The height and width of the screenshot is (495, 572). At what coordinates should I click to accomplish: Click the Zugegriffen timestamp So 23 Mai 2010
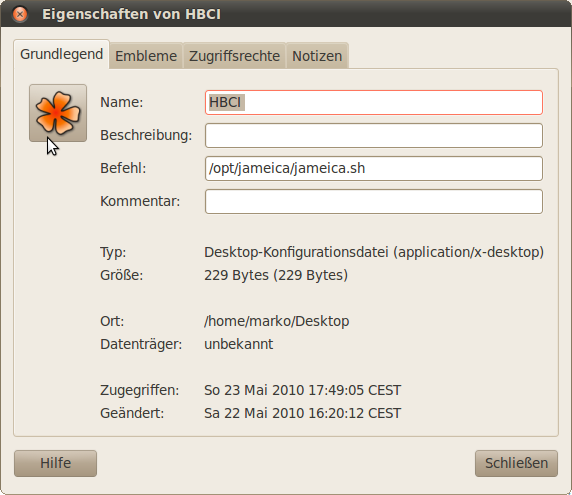[302, 390]
